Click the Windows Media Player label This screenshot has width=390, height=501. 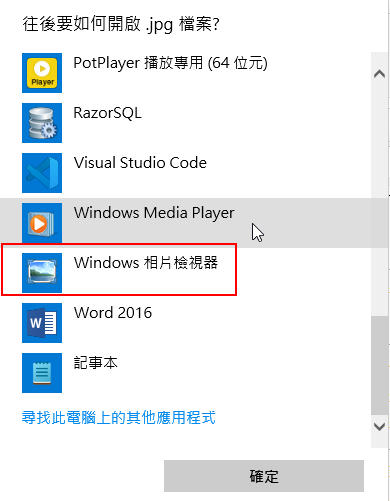154,213
